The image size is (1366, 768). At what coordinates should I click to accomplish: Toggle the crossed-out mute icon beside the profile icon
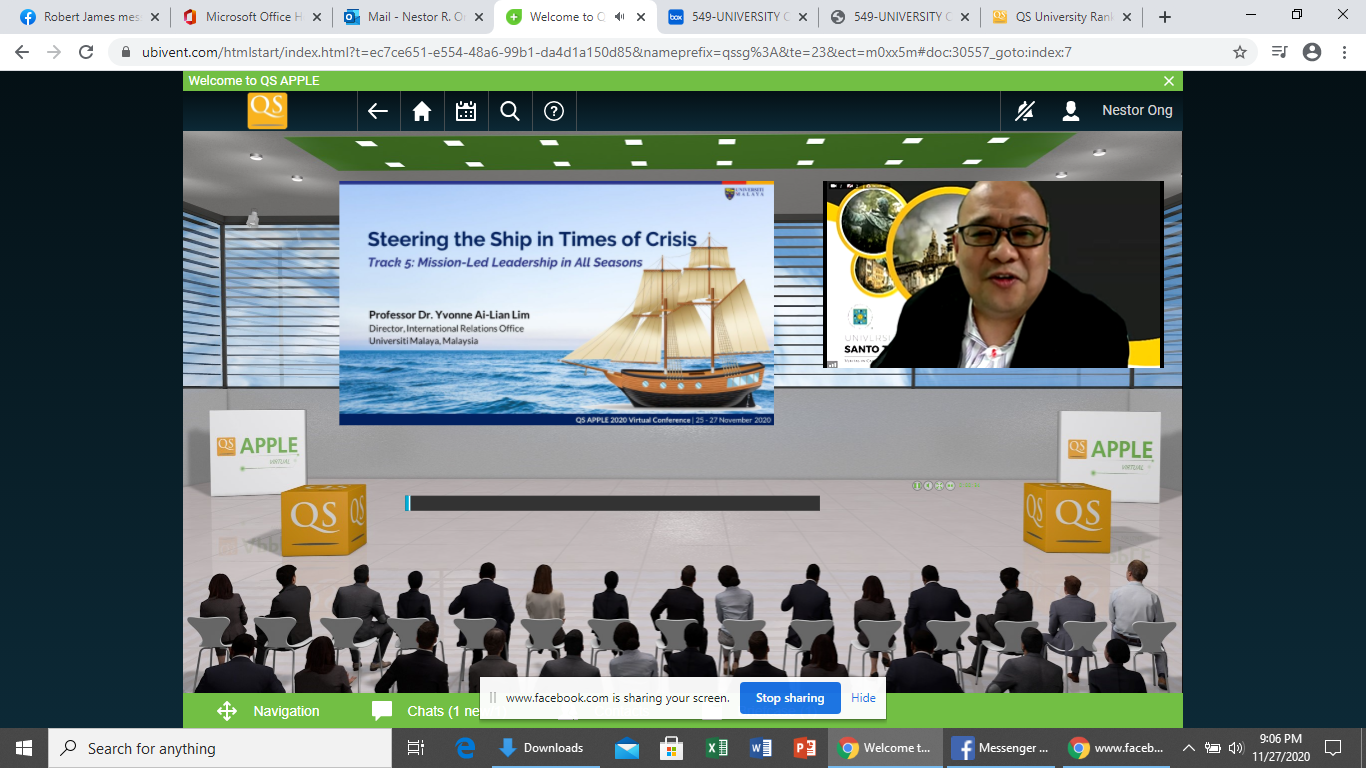click(x=1025, y=111)
